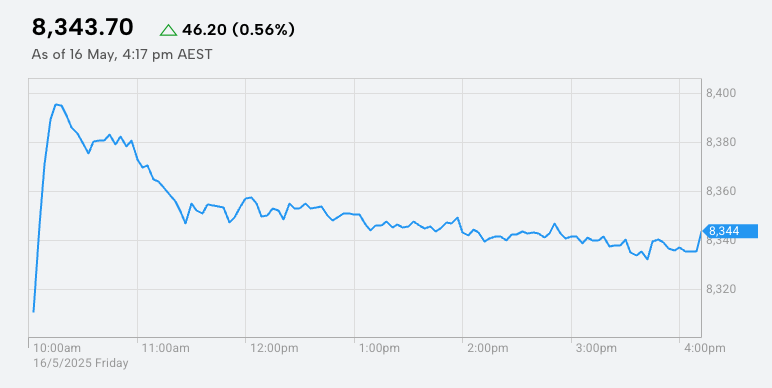Click the 8,320 price axis label
772x388 pixels.
pos(720,289)
